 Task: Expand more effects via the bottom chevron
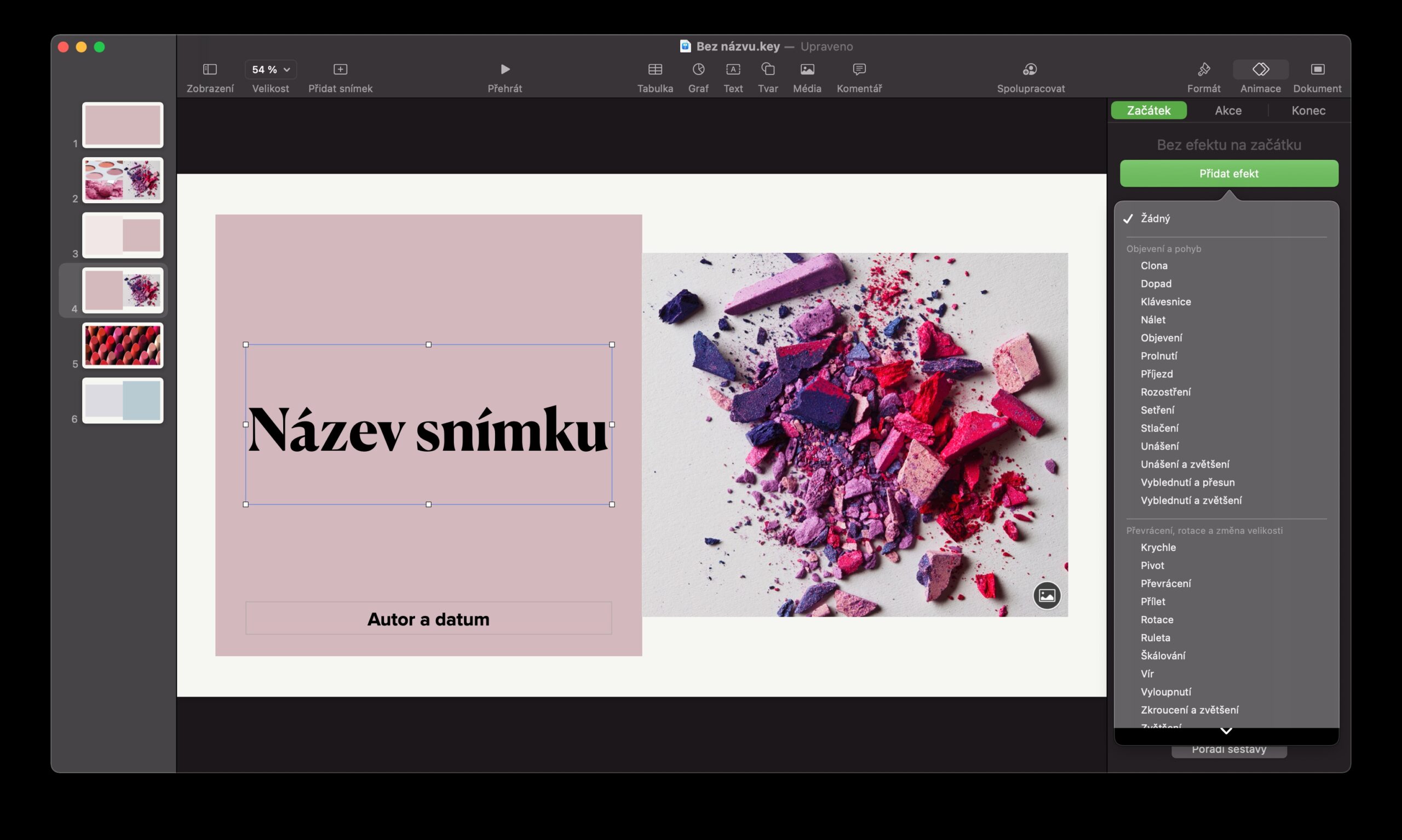coord(1227,730)
